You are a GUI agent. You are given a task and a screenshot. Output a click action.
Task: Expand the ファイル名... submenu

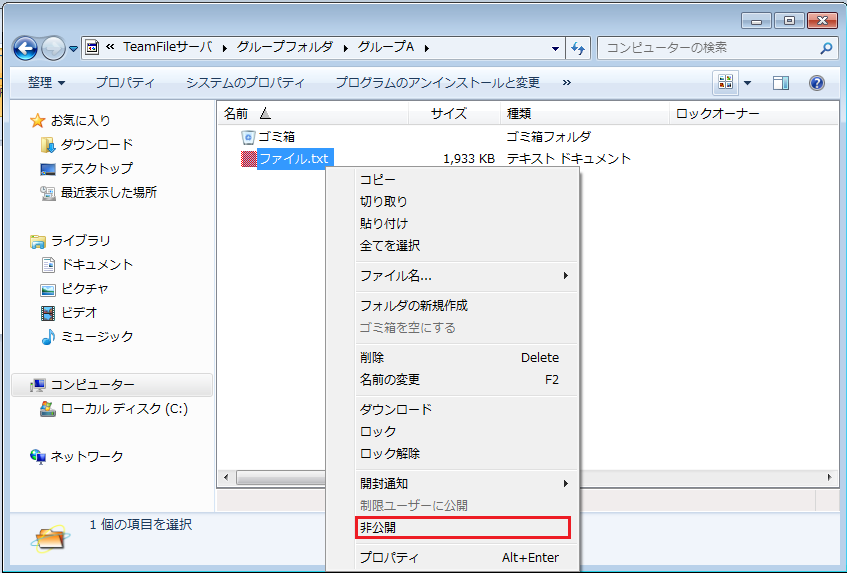pyautogui.click(x=463, y=275)
